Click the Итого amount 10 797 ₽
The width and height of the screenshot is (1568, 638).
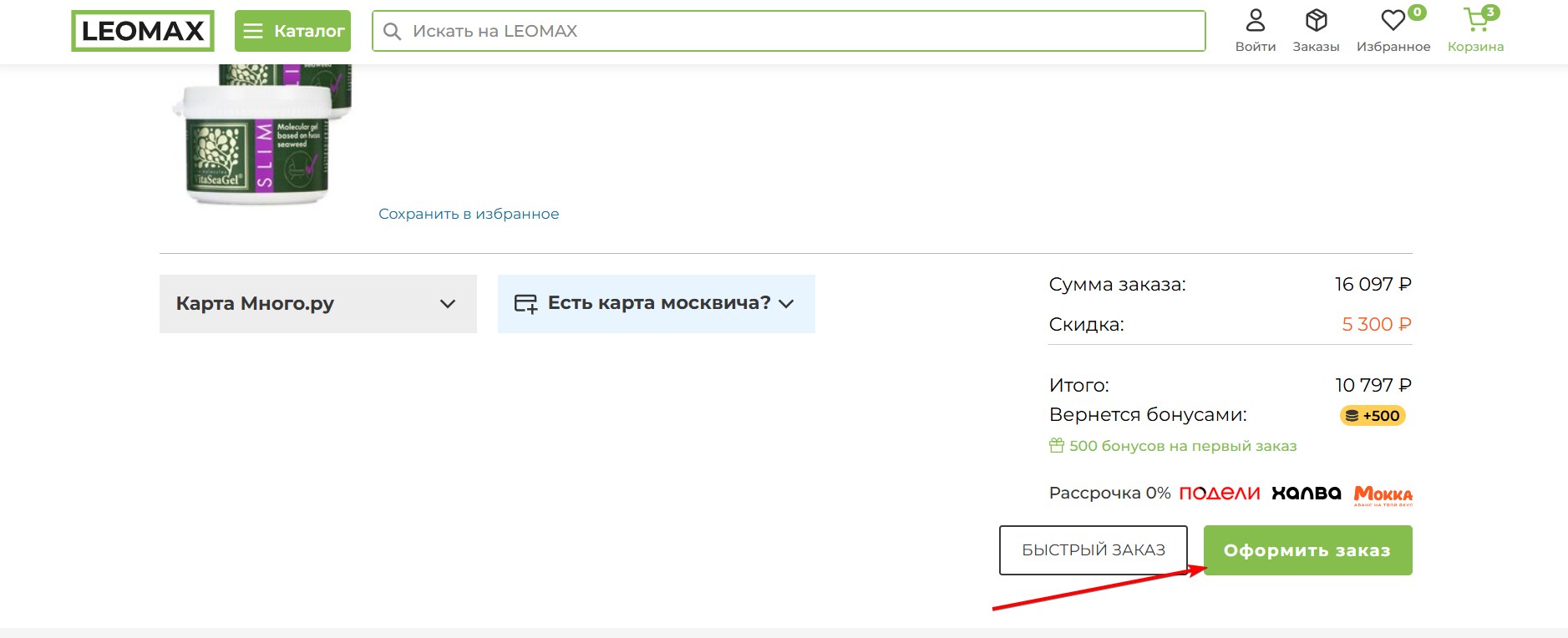pyautogui.click(x=1373, y=385)
